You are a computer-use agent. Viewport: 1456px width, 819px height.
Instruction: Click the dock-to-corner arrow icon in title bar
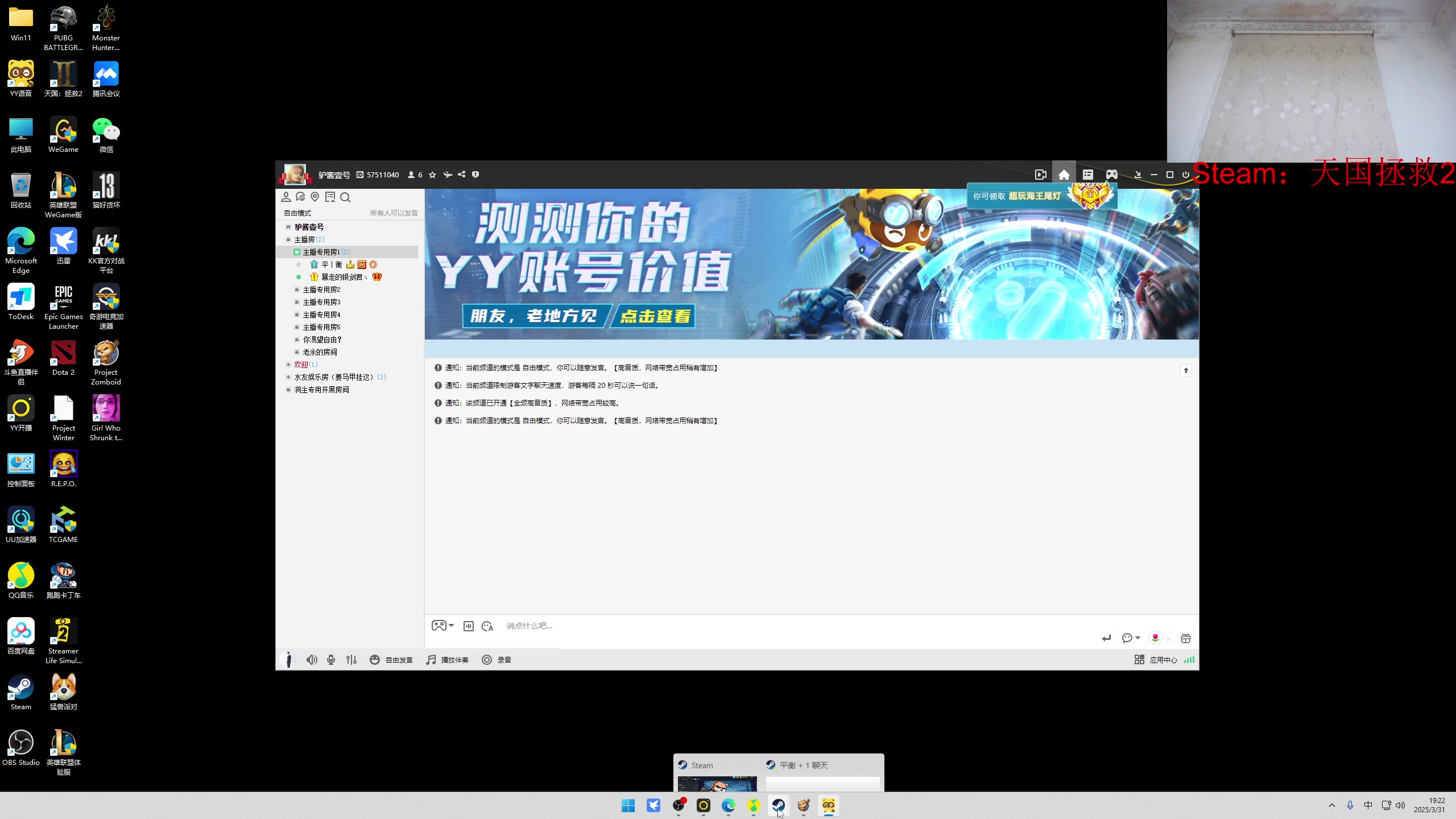coord(1138,175)
